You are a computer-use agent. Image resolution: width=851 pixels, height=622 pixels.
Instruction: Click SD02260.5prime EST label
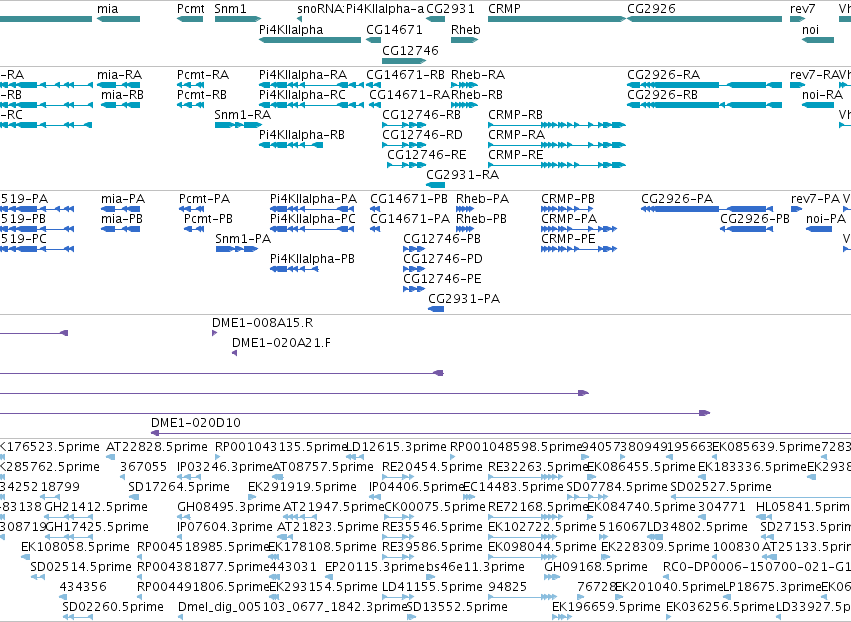(113, 607)
